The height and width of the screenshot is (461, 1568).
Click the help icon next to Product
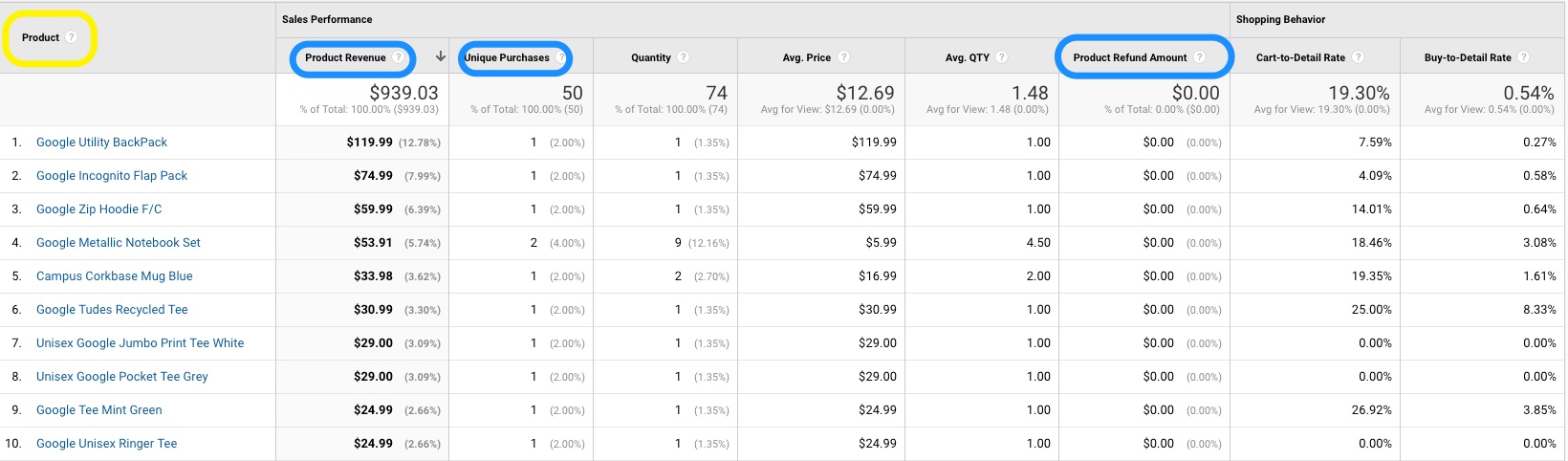[71, 37]
